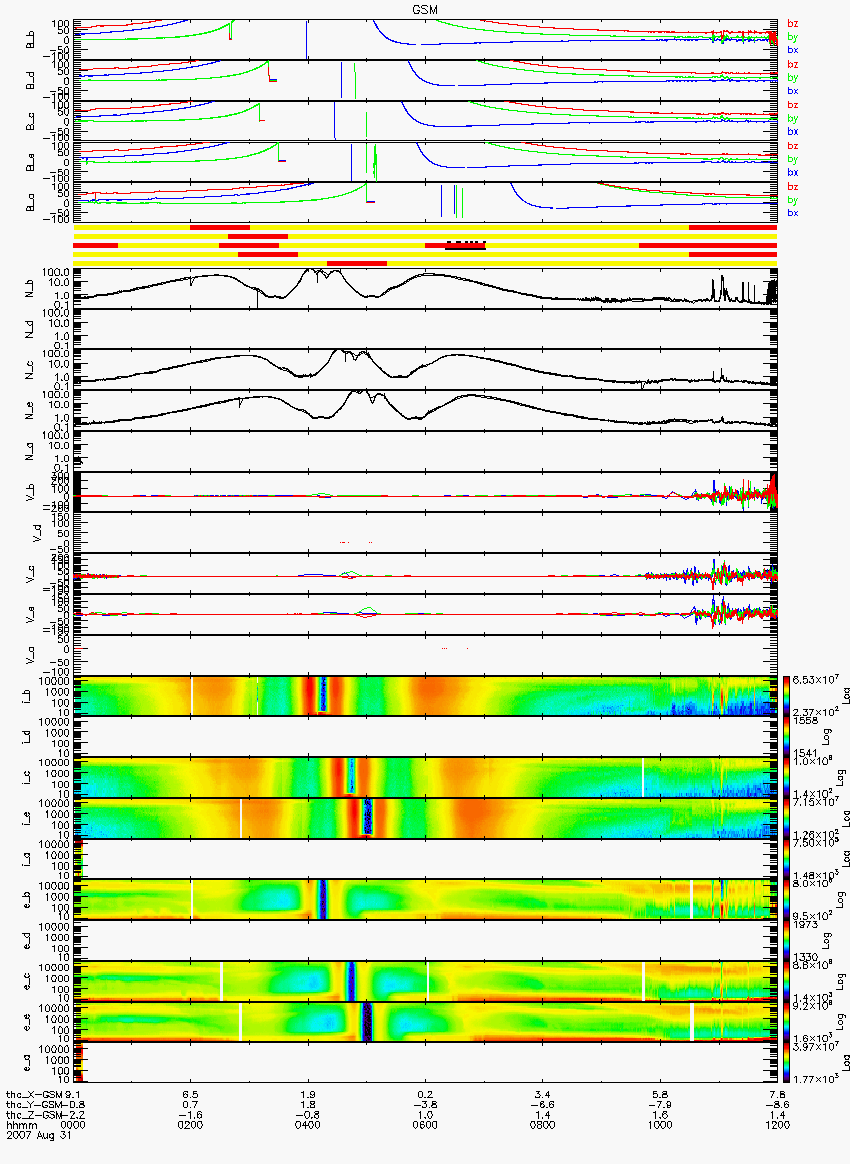
Task: Click the dark blue band in e_e spectrogram
Action: 365,1022
